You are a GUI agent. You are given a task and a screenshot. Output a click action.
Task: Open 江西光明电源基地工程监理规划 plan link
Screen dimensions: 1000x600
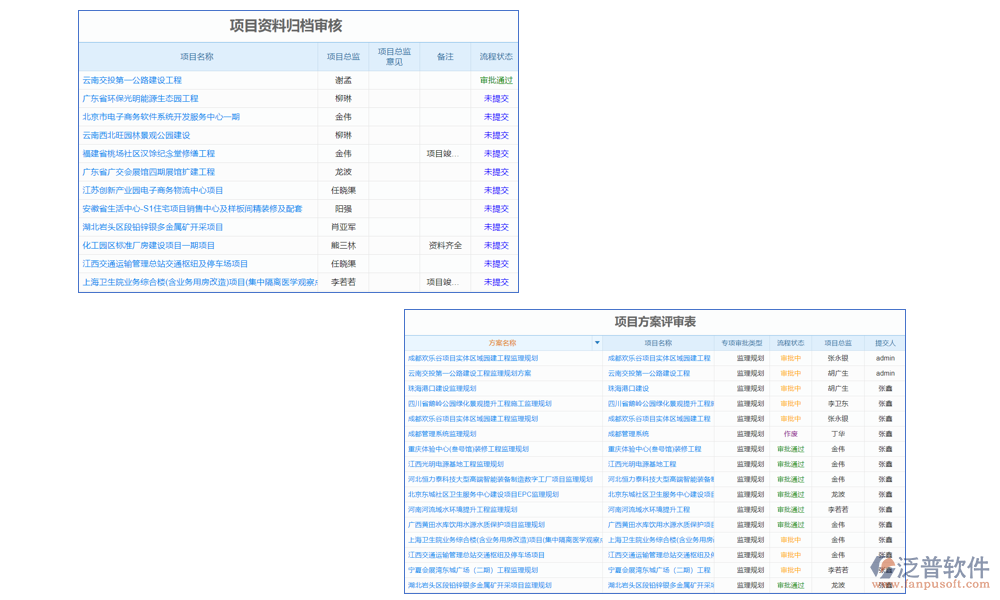pyautogui.click(x=455, y=464)
